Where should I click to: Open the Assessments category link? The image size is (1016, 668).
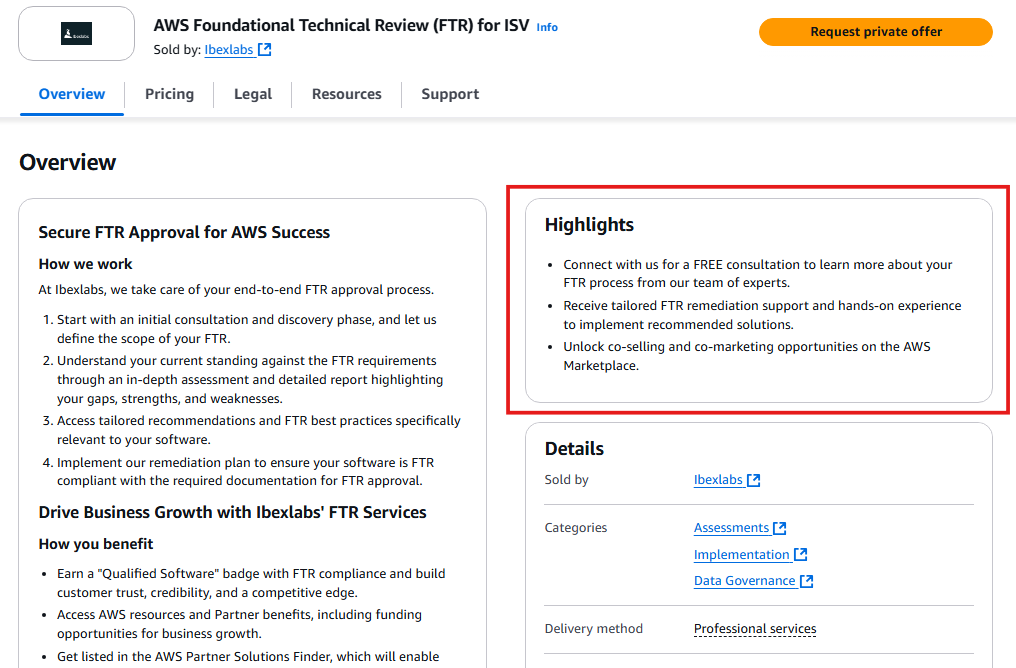coord(731,528)
